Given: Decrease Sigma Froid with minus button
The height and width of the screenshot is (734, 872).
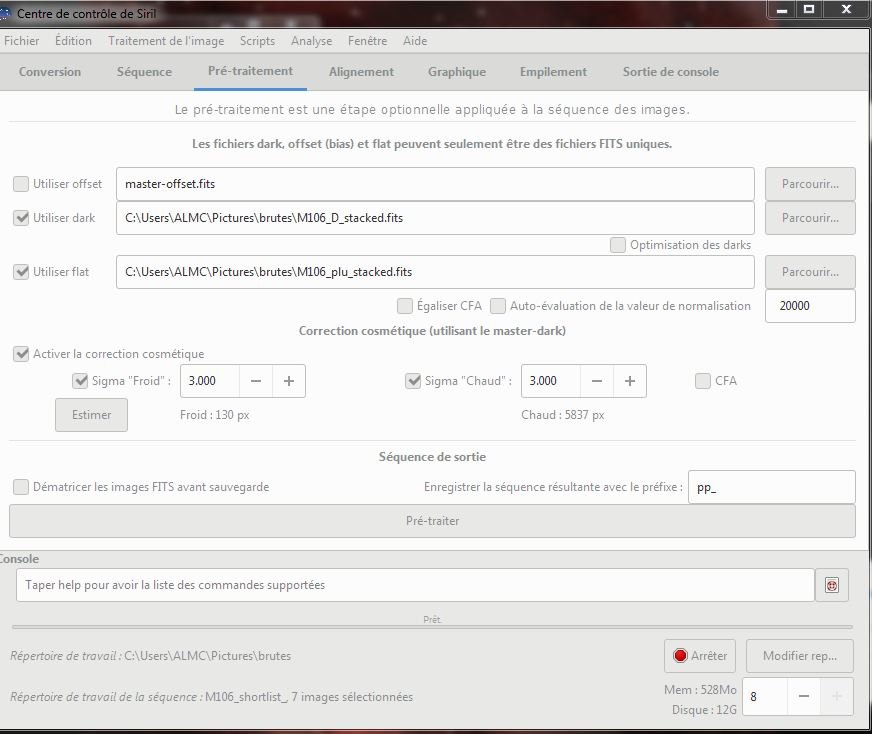Looking at the screenshot, I should point(256,381).
